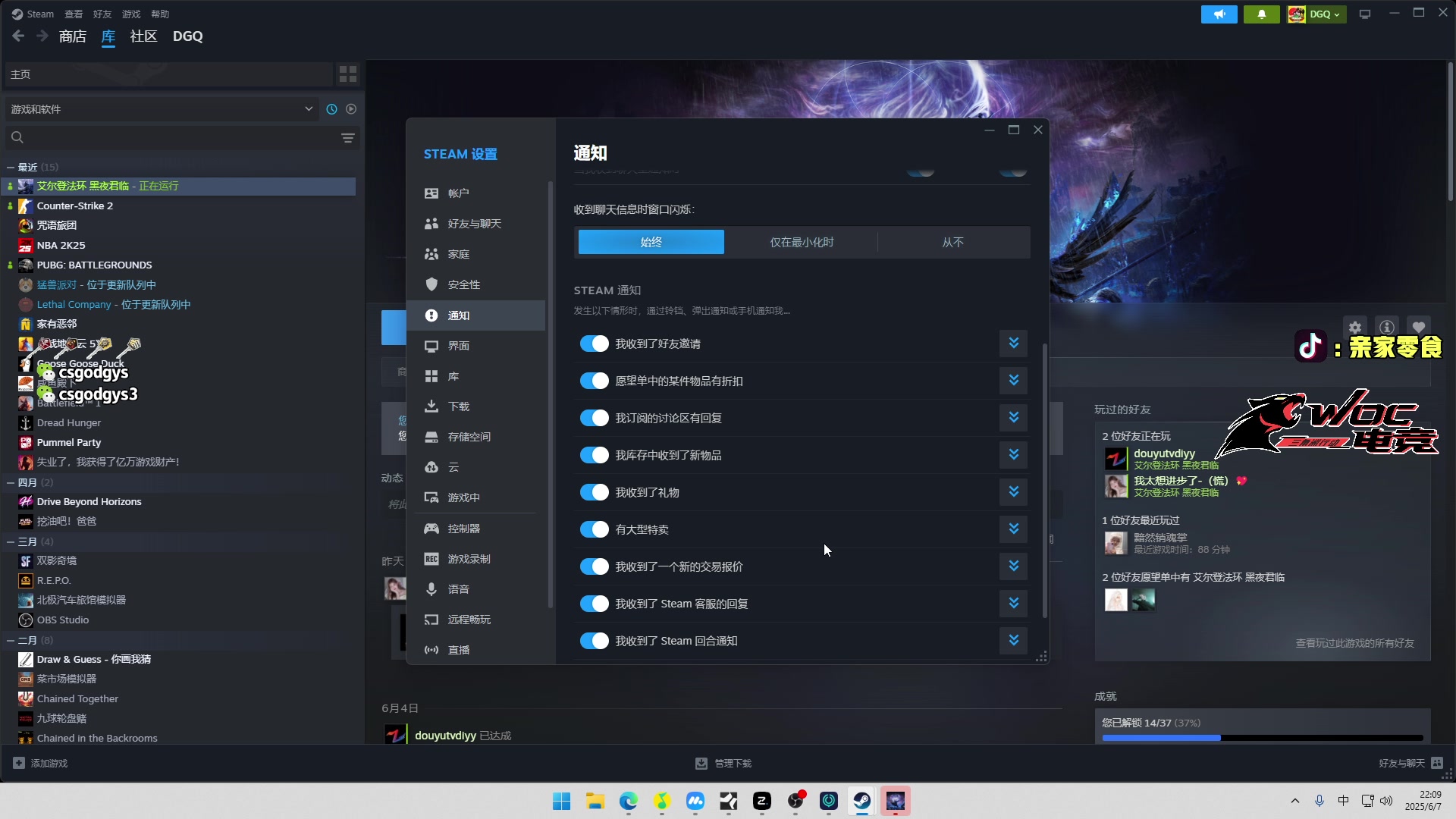
Task: Enter Big Picture mode monitor icon
Action: 1365,14
